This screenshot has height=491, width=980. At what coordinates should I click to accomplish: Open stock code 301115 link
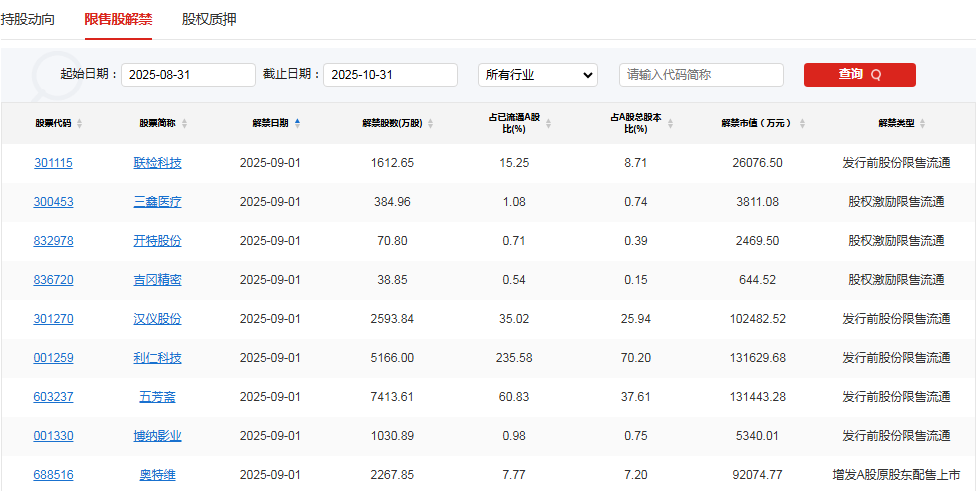(x=53, y=163)
